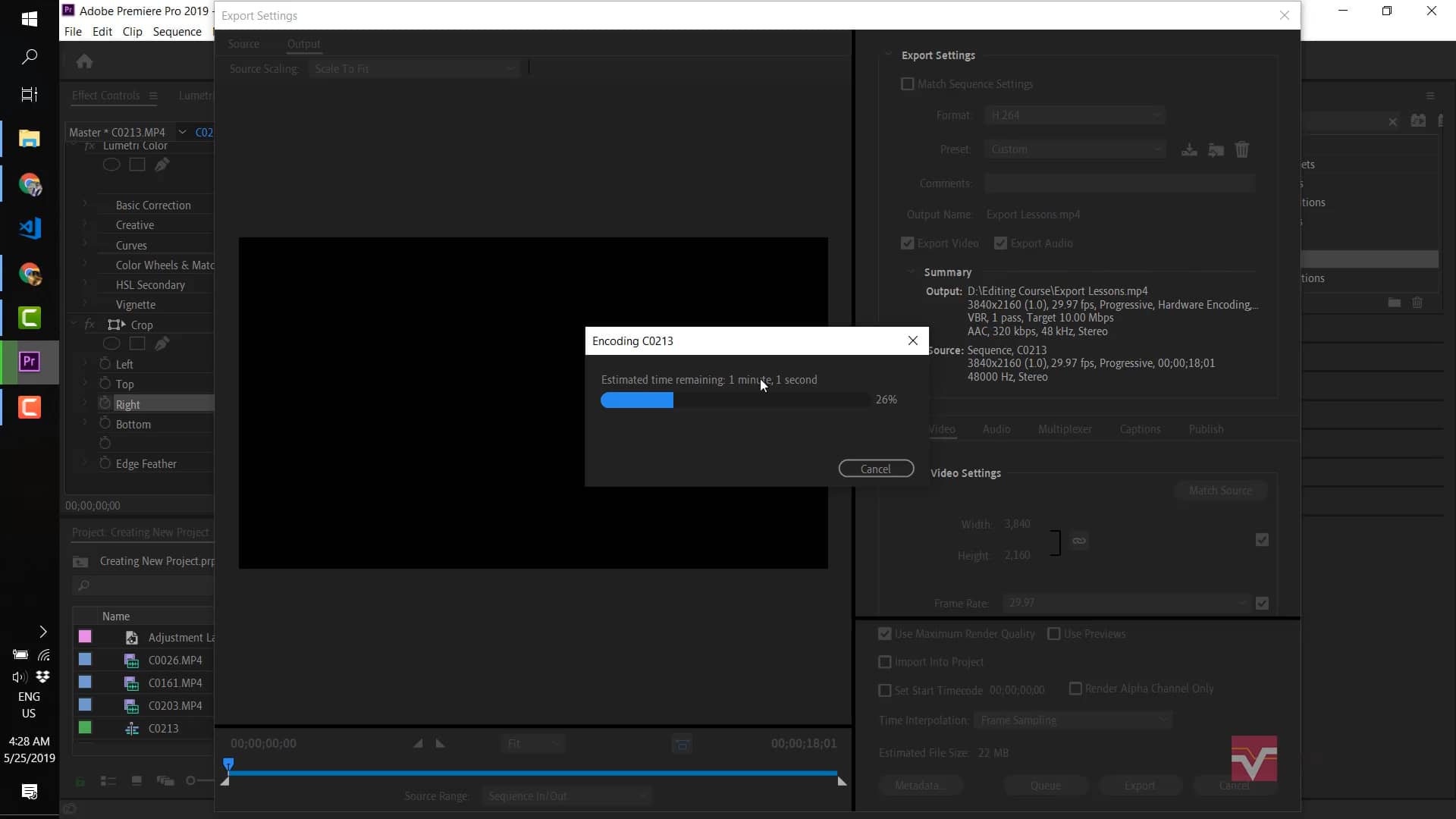This screenshot has height=819, width=1456.
Task: Click Save Preset icon beside Preset
Action: click(1189, 149)
